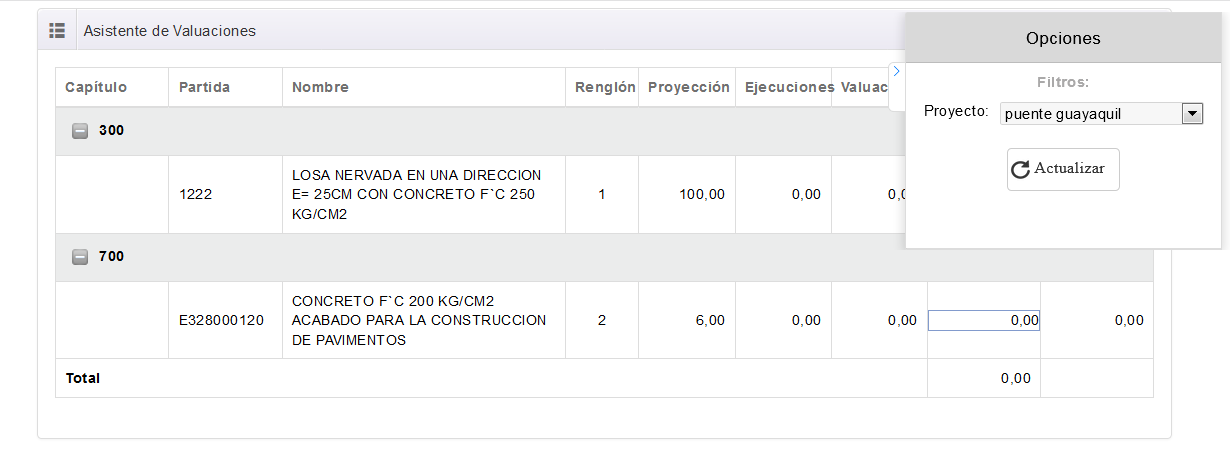Click the LOSA NERVADA name cell
This screenshot has height=470, width=1230.
[416, 195]
